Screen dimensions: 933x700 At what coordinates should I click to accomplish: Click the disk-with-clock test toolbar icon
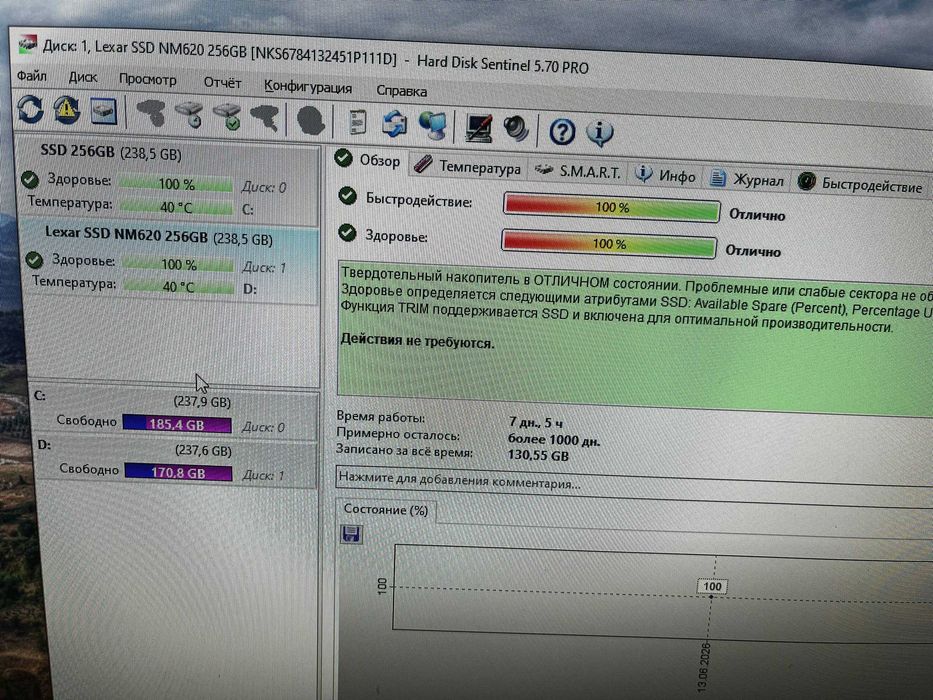pyautogui.click(x=190, y=114)
